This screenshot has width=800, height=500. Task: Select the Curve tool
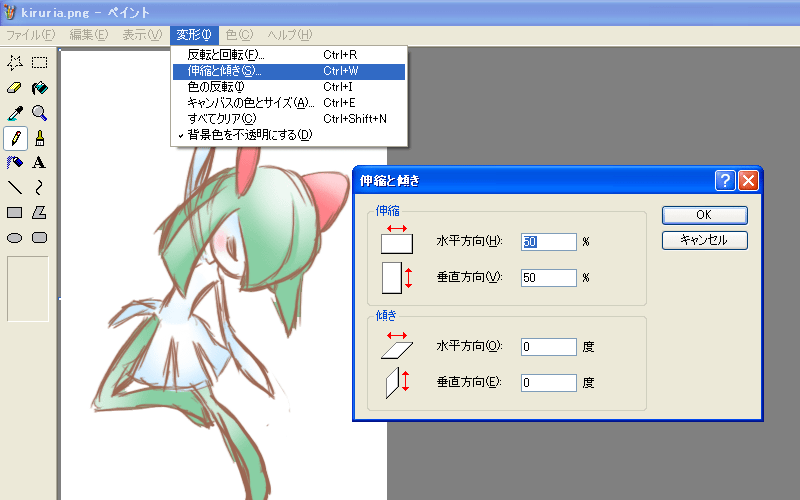coord(40,188)
